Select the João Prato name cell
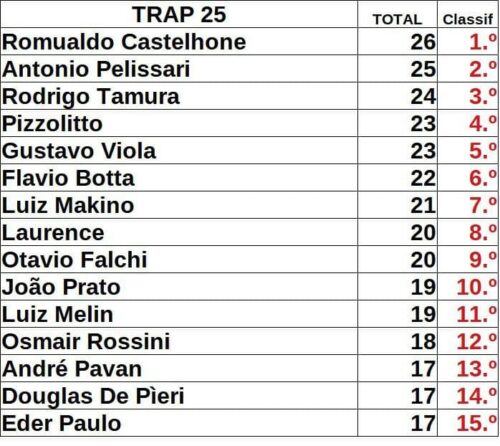The height and width of the screenshot is (446, 500). [x=179, y=287]
